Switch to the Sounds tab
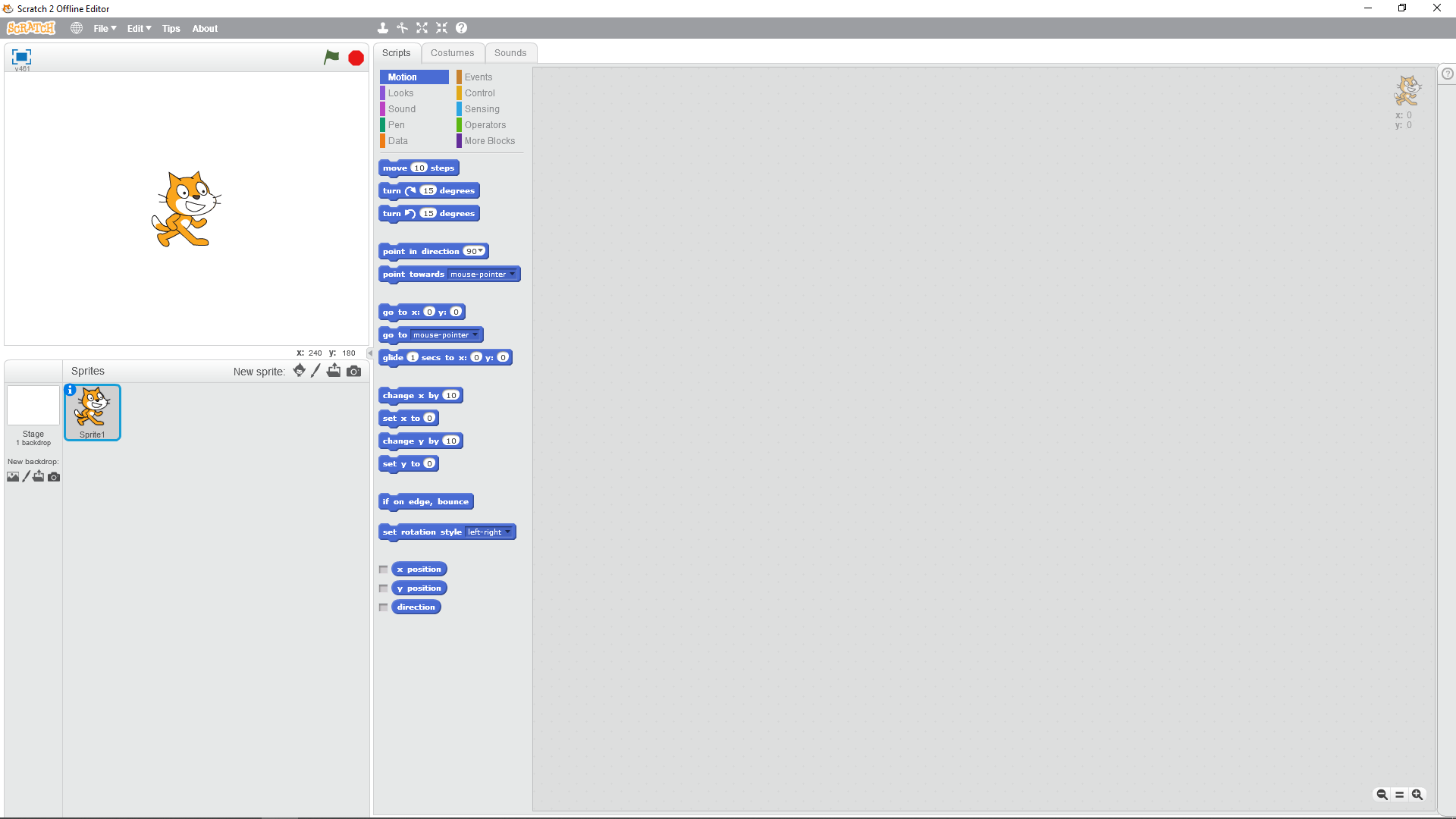The height and width of the screenshot is (819, 1456). (510, 52)
